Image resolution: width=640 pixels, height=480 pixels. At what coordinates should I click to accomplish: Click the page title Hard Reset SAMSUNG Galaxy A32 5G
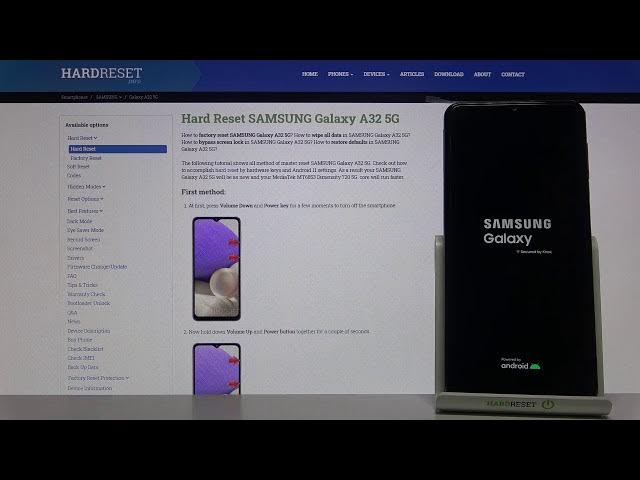pos(290,119)
